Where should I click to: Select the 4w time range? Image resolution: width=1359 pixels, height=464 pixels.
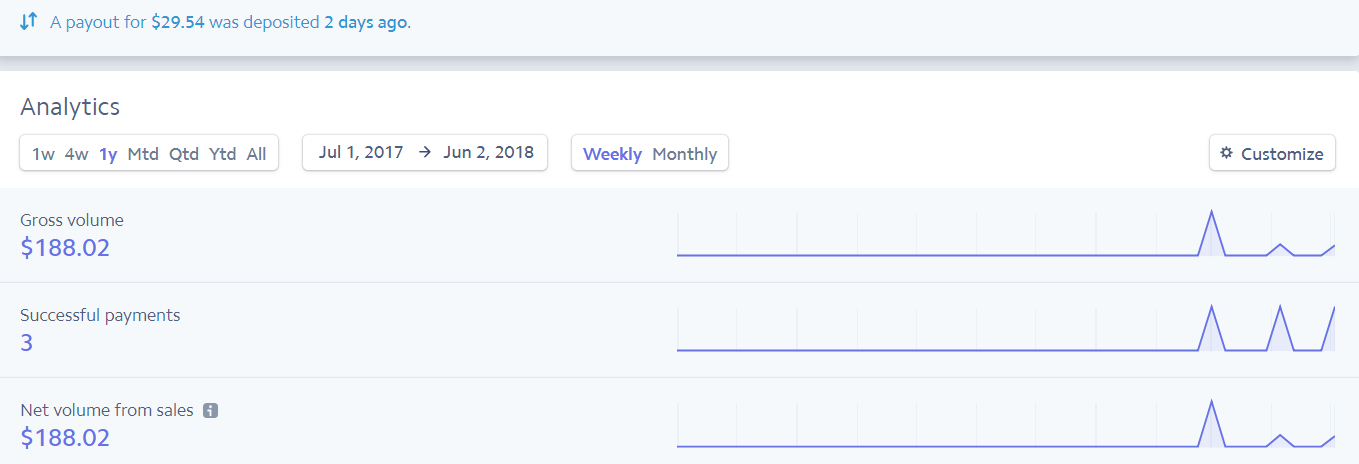(76, 154)
